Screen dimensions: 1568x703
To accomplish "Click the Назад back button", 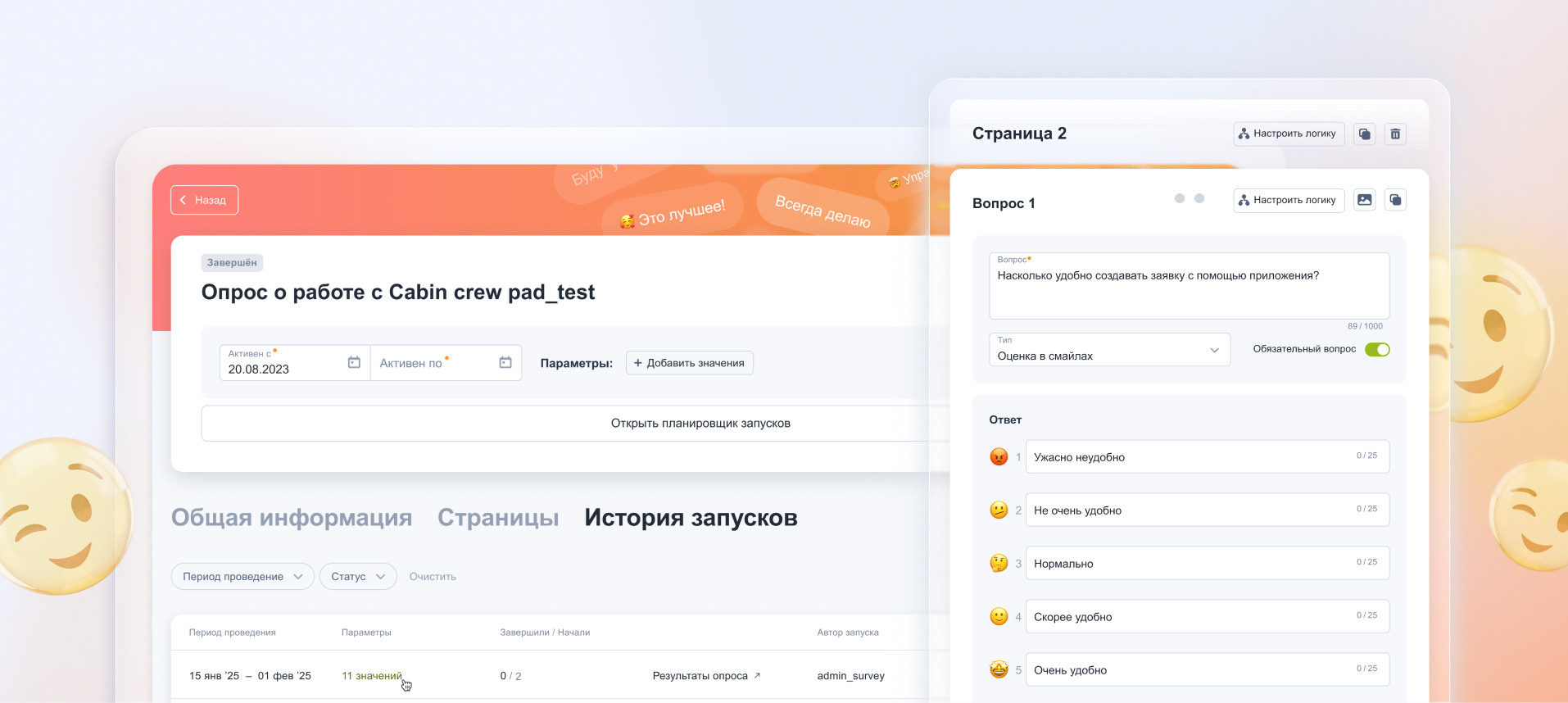I will 205,200.
